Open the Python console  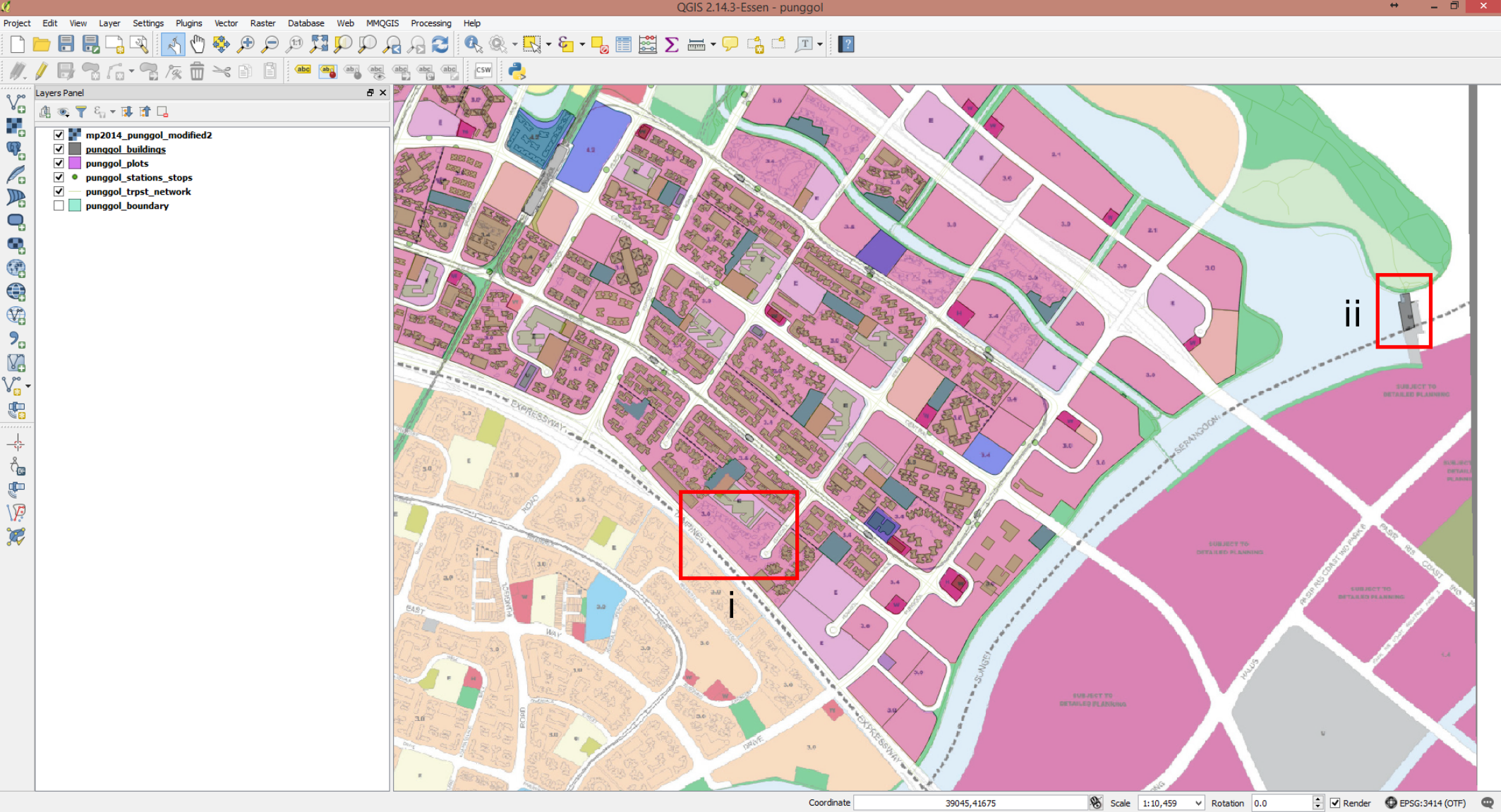[517, 71]
